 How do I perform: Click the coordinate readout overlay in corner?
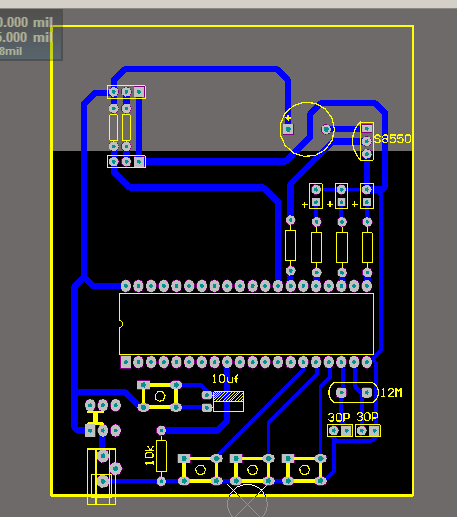(x=31, y=35)
